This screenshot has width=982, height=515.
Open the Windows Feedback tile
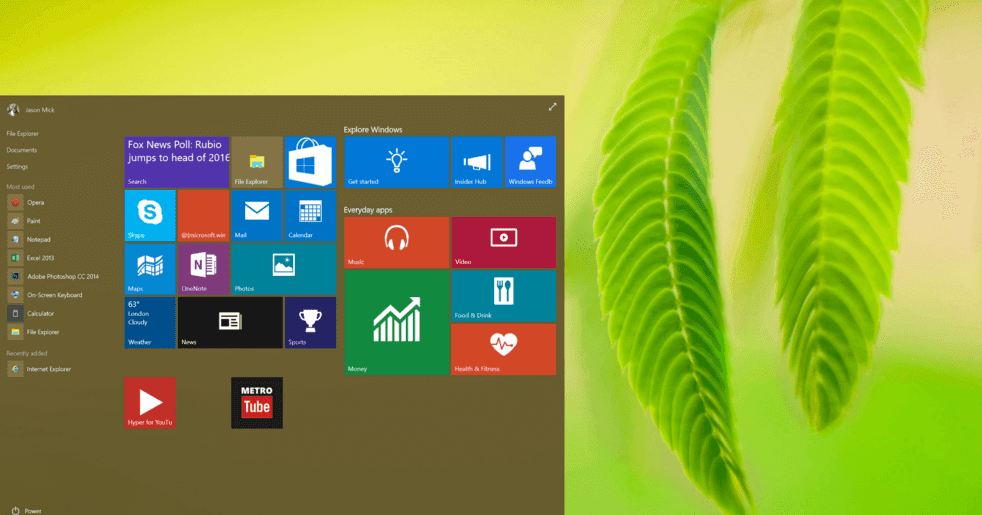(x=530, y=162)
